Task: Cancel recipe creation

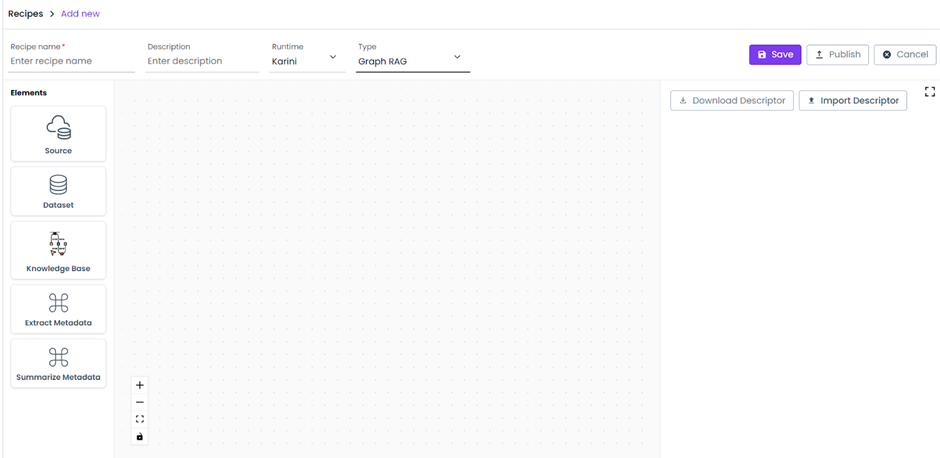Action: [x=904, y=55]
